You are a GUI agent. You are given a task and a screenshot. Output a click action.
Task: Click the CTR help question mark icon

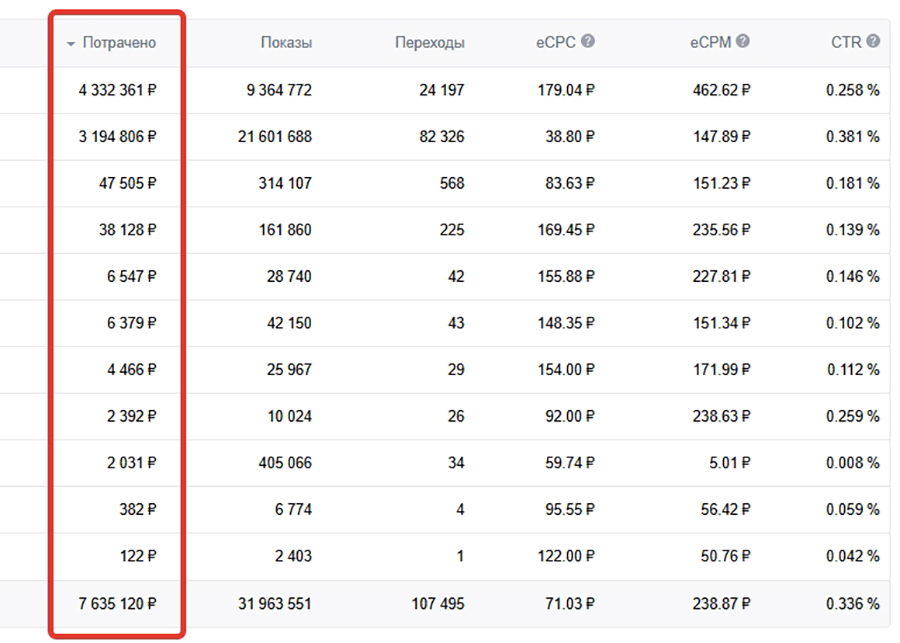[873, 42]
